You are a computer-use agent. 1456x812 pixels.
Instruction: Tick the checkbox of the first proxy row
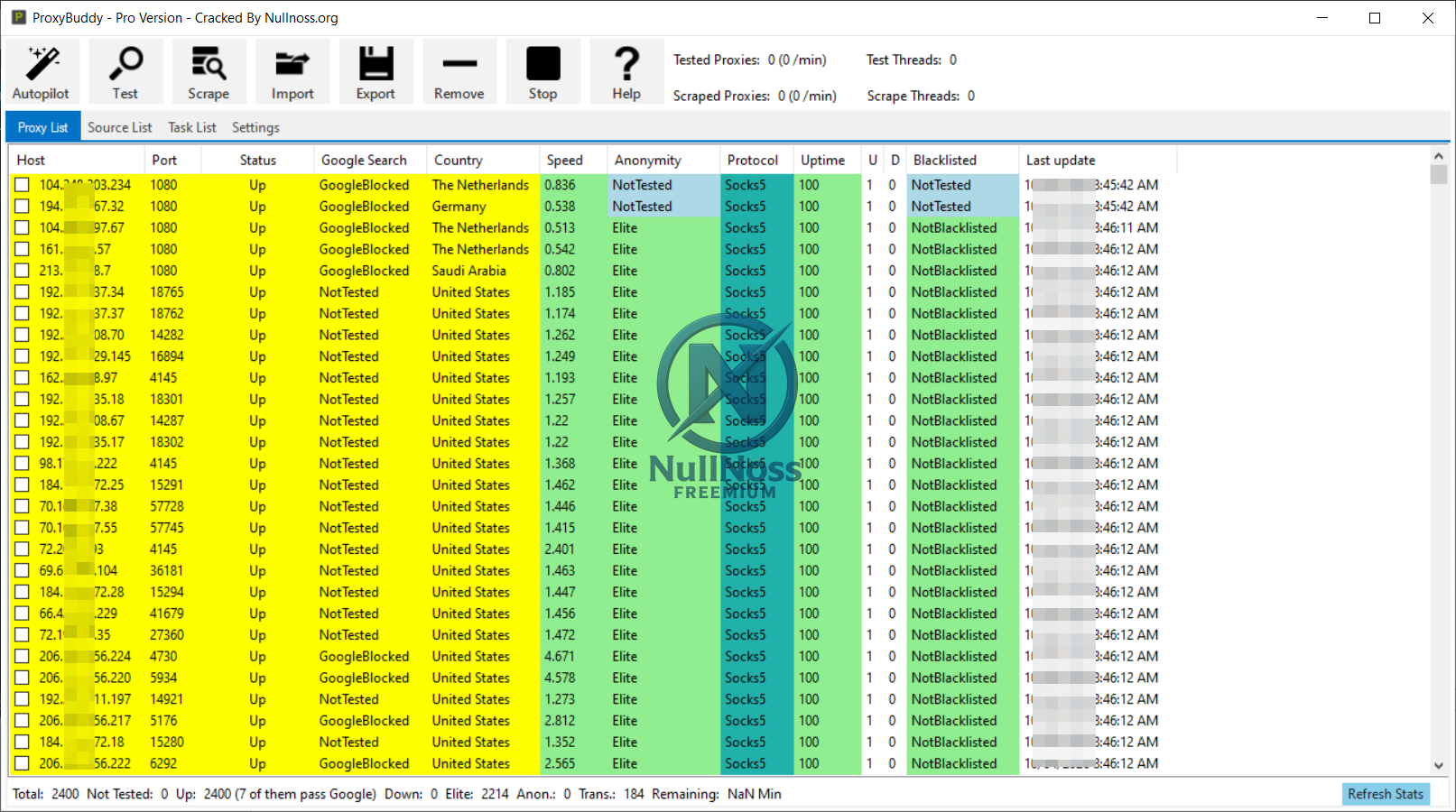pyautogui.click(x=22, y=185)
